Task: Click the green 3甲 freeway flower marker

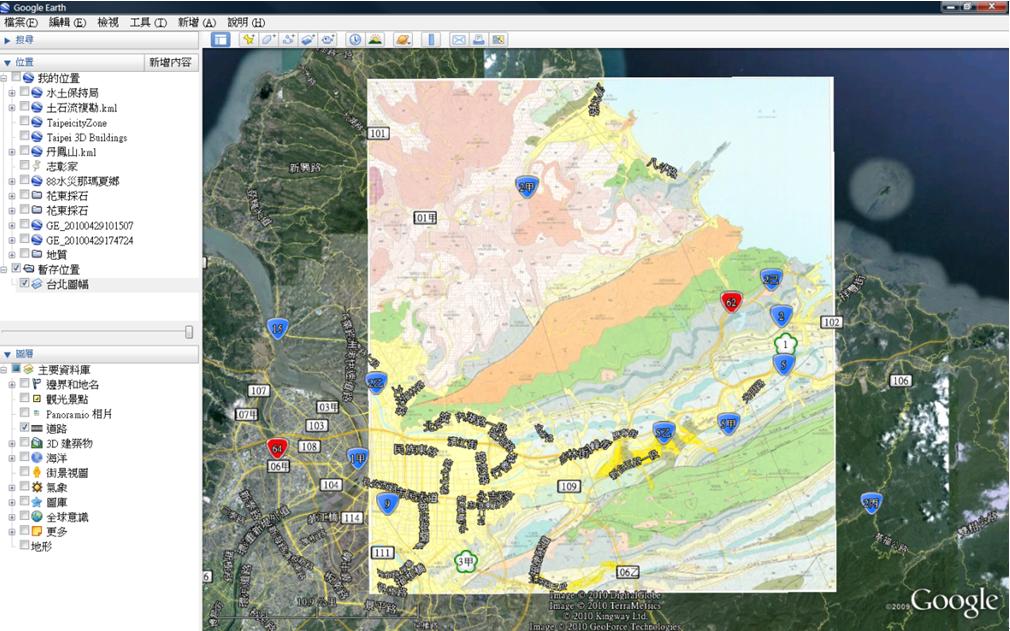Action: pos(465,562)
